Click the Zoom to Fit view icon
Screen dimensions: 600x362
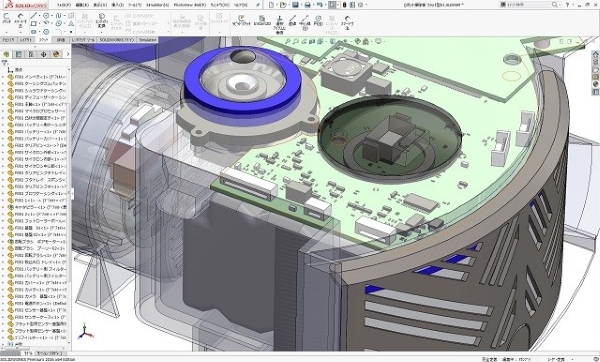pos(288,41)
